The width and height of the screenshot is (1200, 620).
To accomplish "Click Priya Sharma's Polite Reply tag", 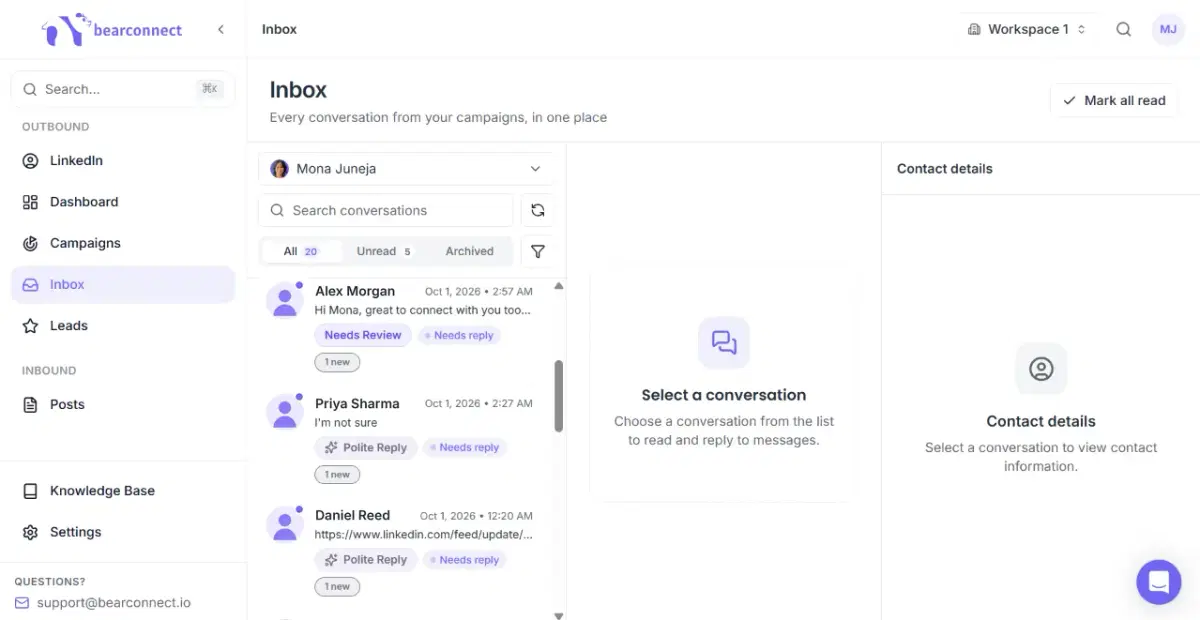I will (x=365, y=448).
